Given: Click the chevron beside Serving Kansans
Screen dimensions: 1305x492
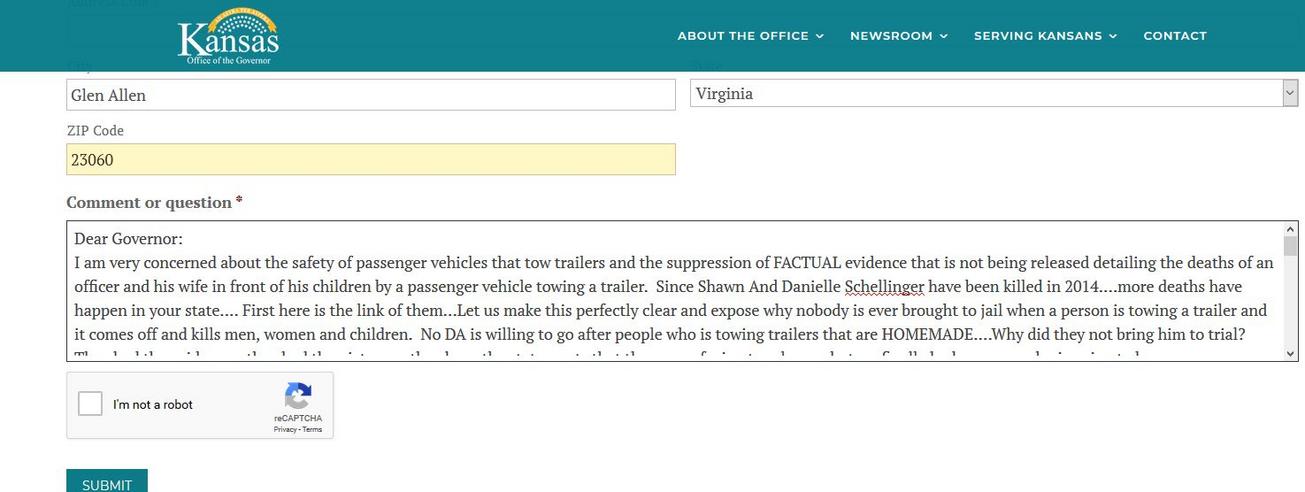Looking at the screenshot, I should [x=1113, y=36].
